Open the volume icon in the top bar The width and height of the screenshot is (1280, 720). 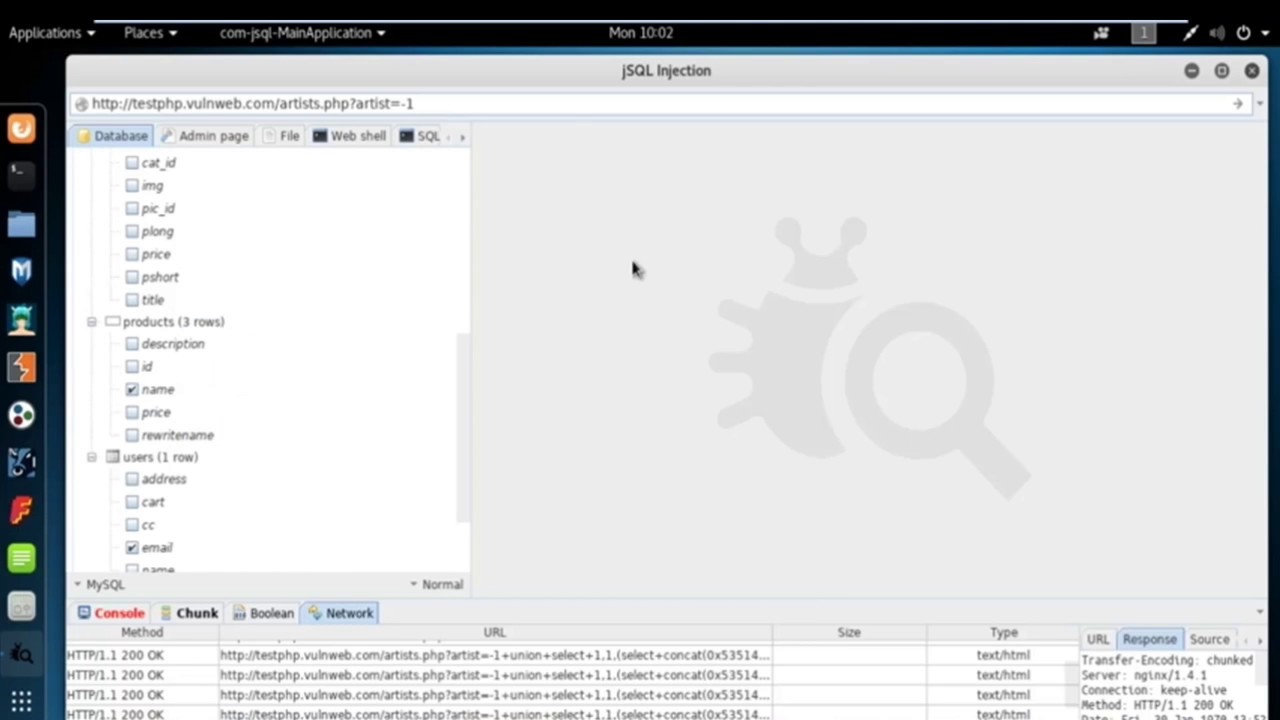tap(1217, 33)
